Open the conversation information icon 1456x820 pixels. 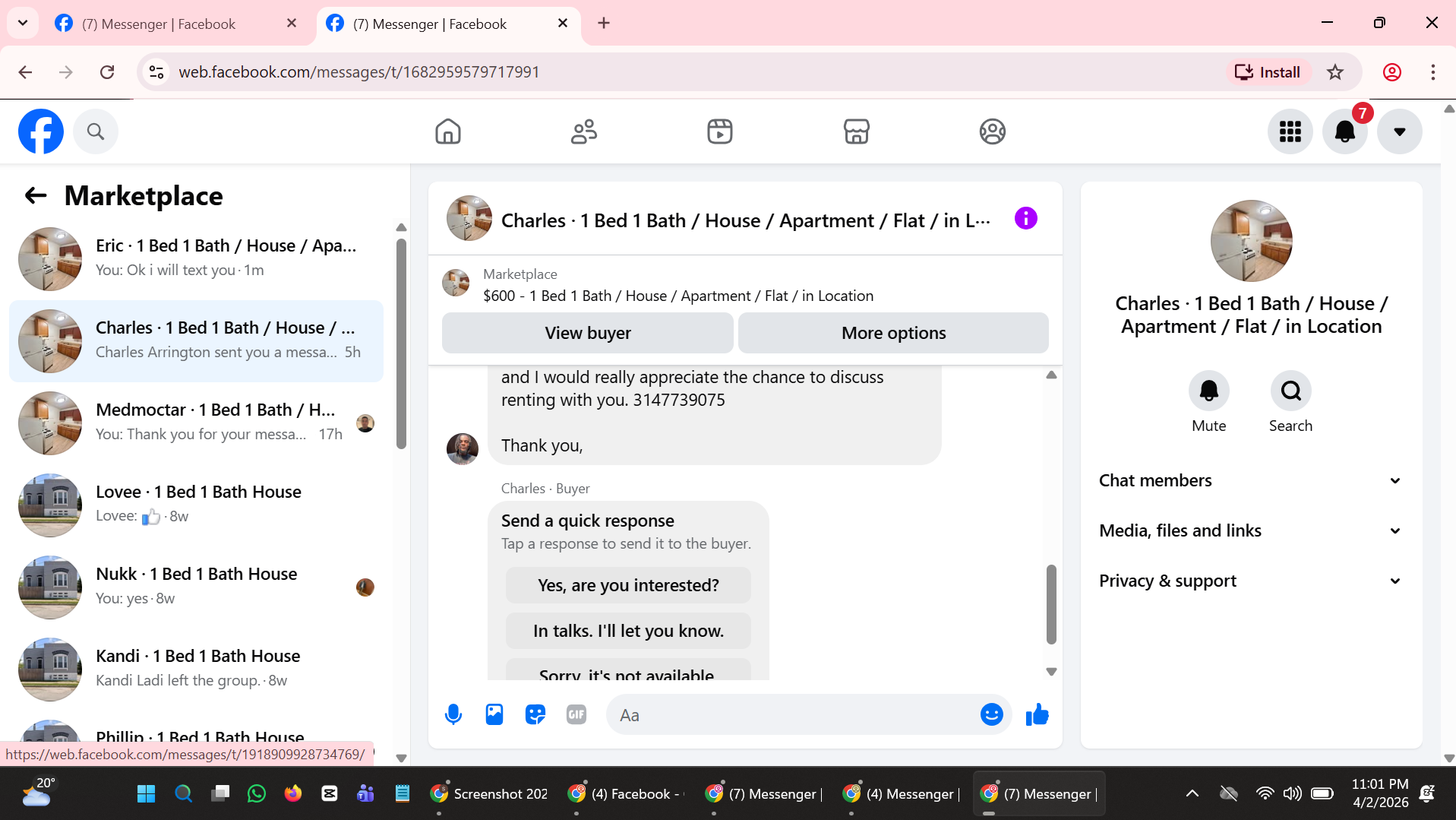pos(1026,219)
